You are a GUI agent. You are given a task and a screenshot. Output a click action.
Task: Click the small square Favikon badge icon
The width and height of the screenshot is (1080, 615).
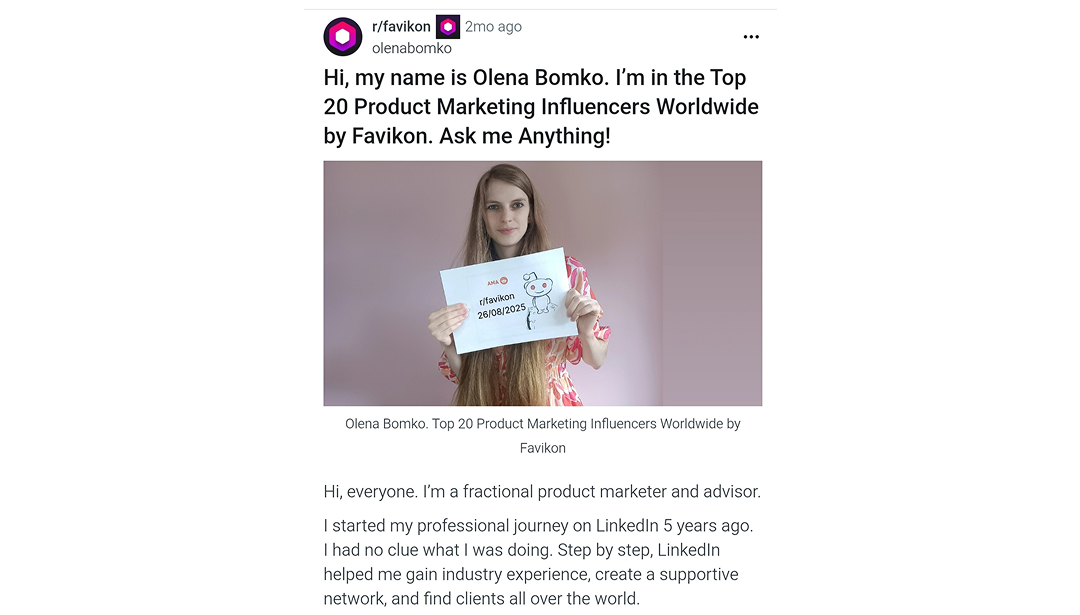[x=448, y=27]
